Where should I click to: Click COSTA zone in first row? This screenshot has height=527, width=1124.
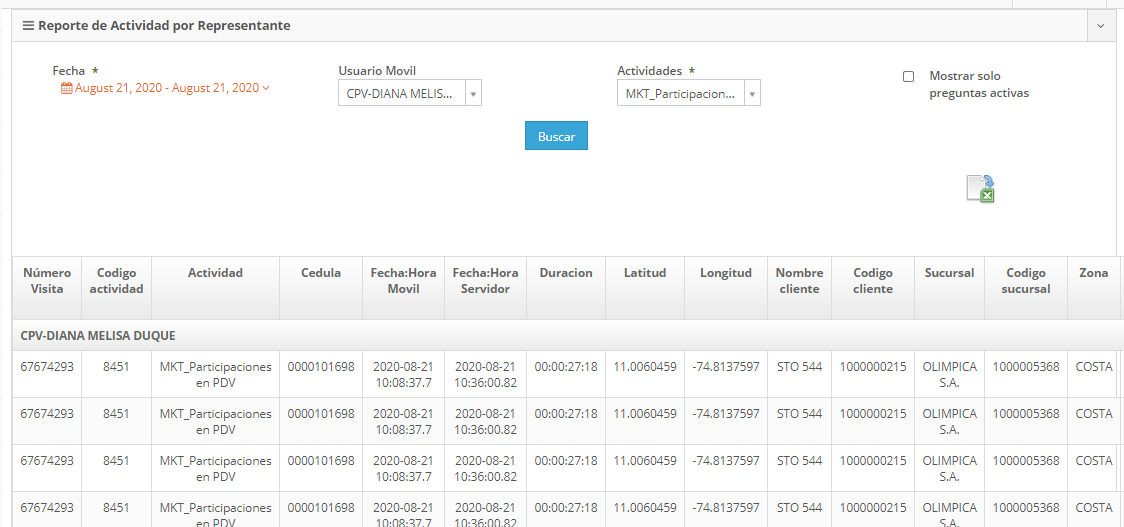[x=1094, y=367]
